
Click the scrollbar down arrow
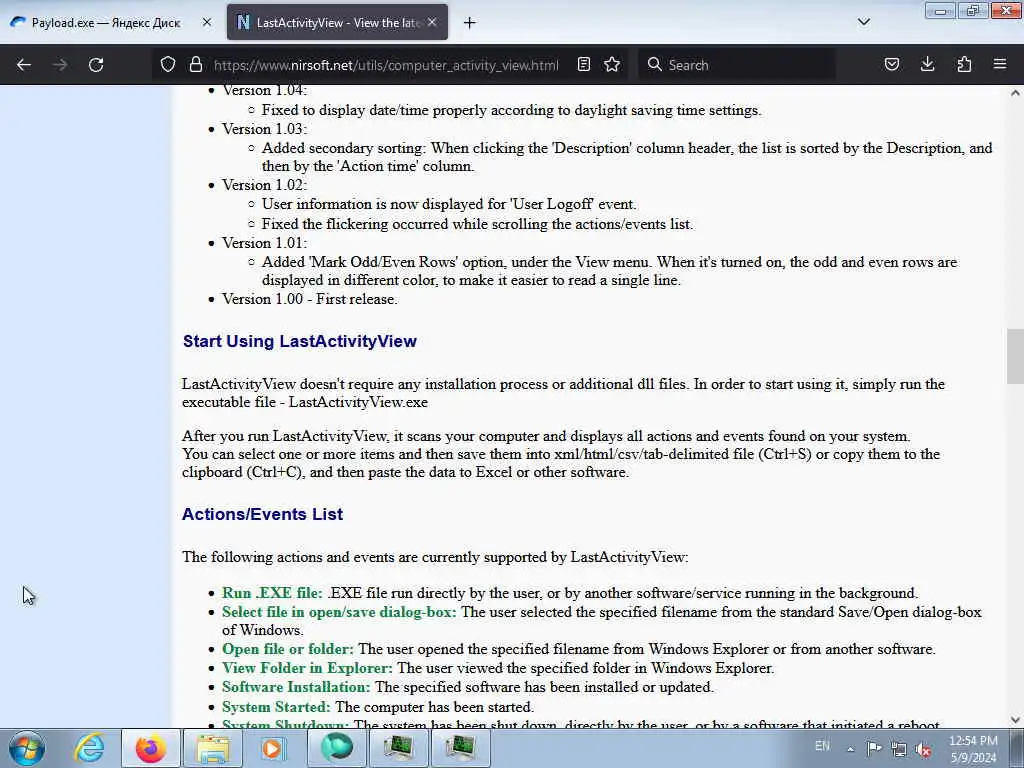pyautogui.click(x=1015, y=720)
